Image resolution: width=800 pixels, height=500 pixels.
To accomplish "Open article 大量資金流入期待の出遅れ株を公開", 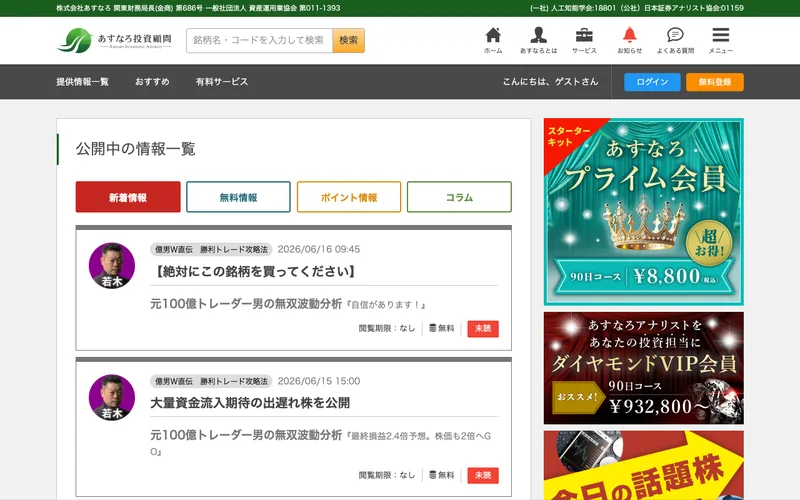I will pyautogui.click(x=250, y=403).
